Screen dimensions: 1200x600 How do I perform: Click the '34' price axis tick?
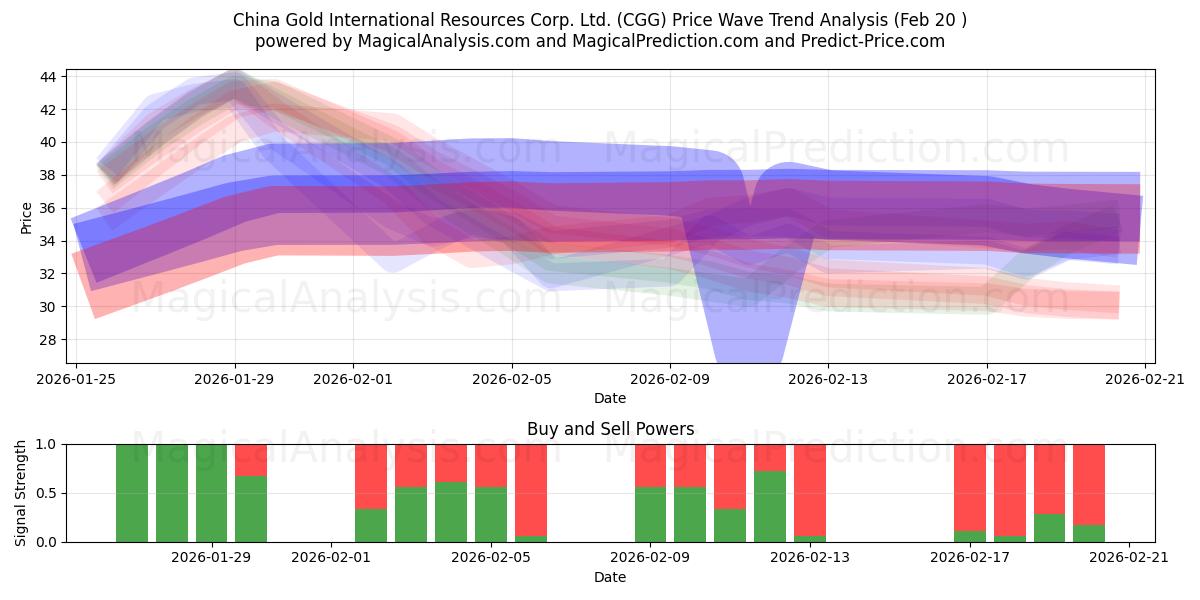[x=49, y=241]
